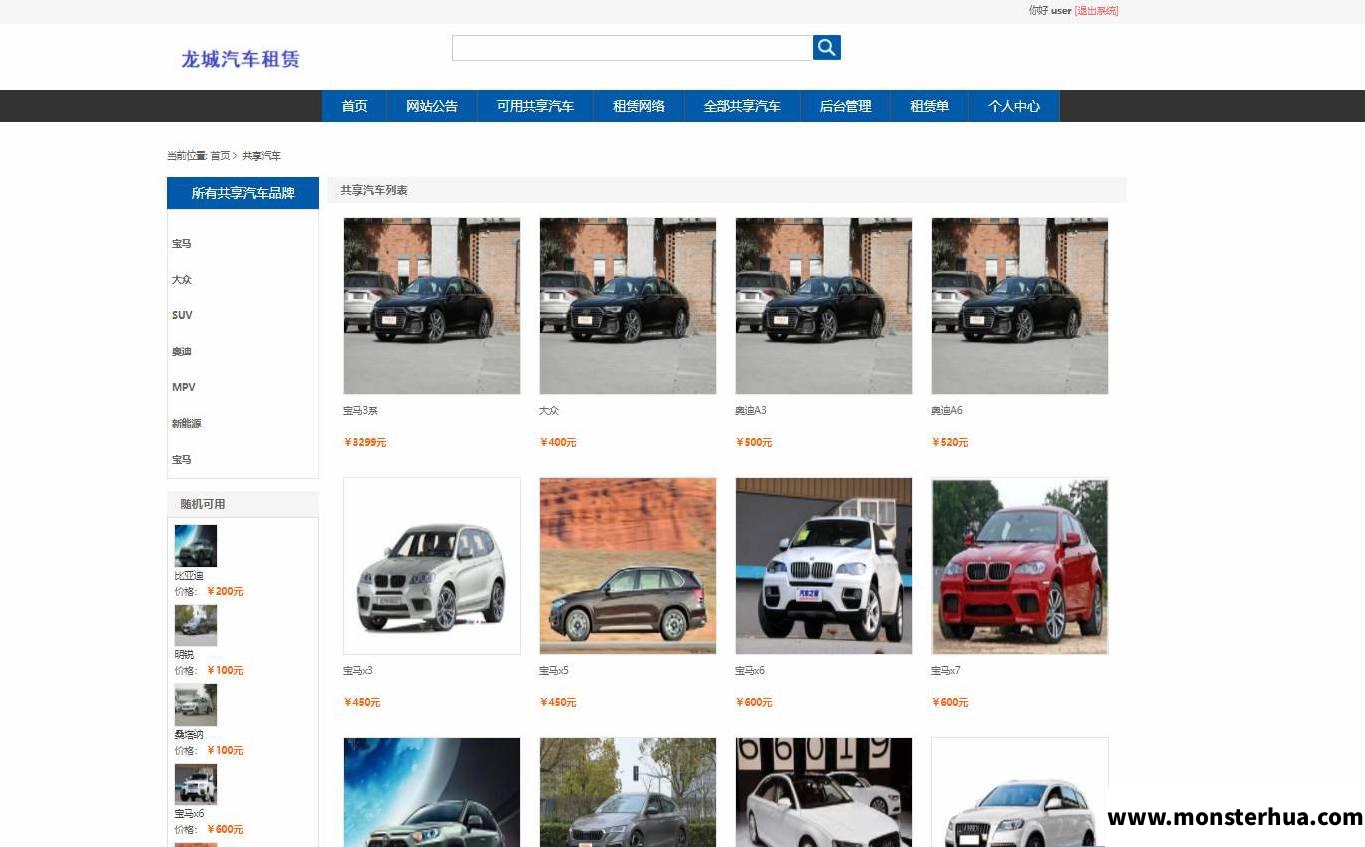Click the 宝马3系 title link

(x=360, y=411)
